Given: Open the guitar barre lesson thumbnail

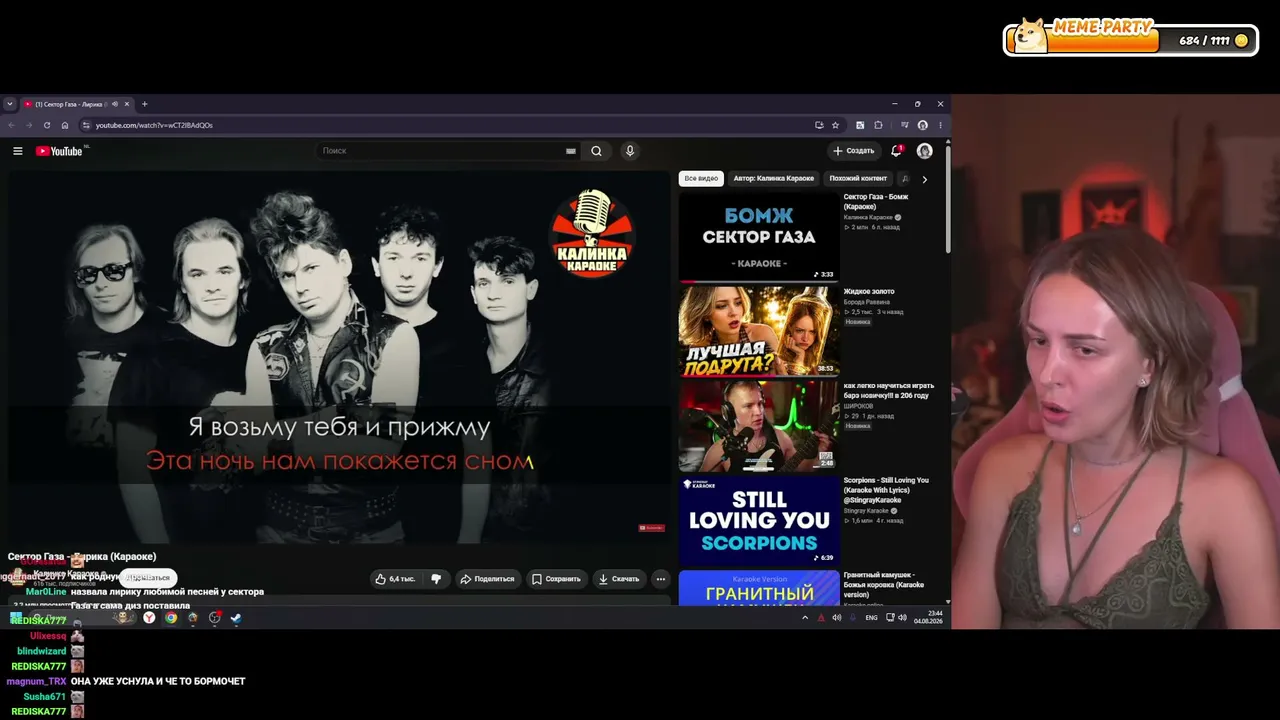Looking at the screenshot, I should click(759, 426).
